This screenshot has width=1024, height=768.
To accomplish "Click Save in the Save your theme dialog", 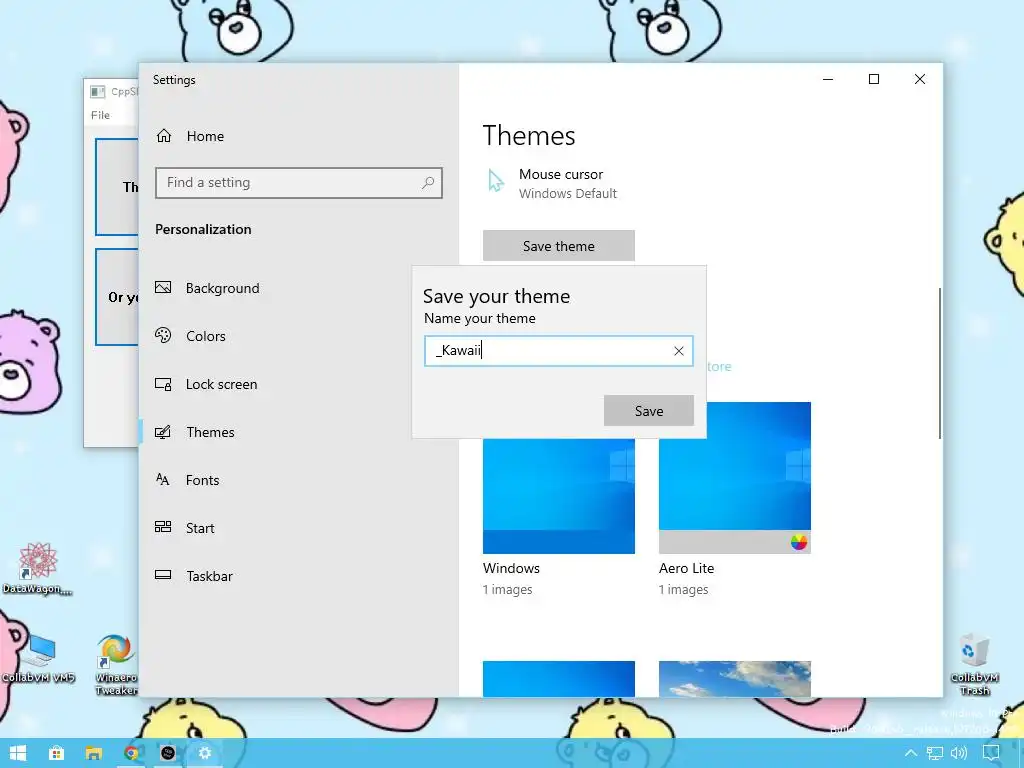I will 648,411.
